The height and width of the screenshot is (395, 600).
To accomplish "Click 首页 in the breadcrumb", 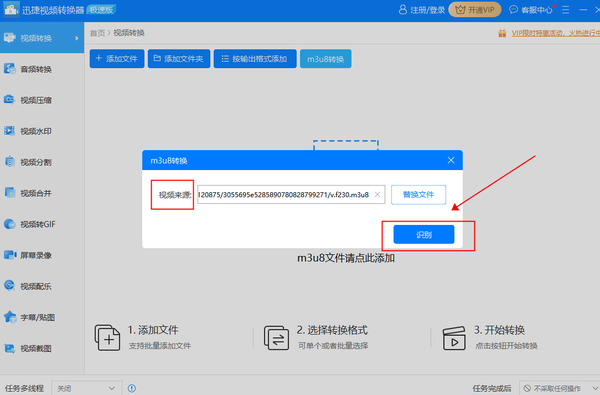I will coord(97,33).
